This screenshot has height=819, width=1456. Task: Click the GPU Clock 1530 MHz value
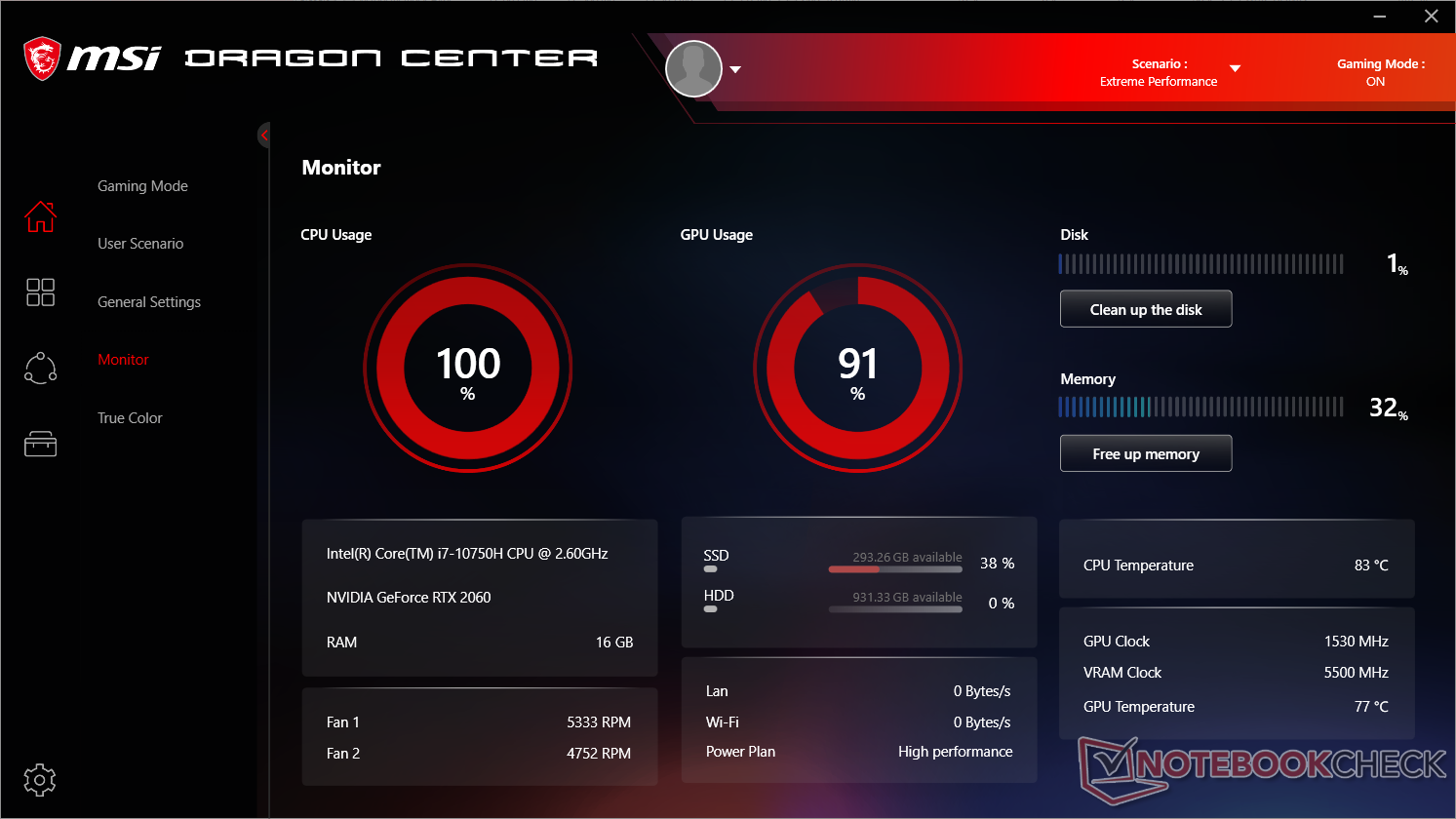tap(1357, 642)
